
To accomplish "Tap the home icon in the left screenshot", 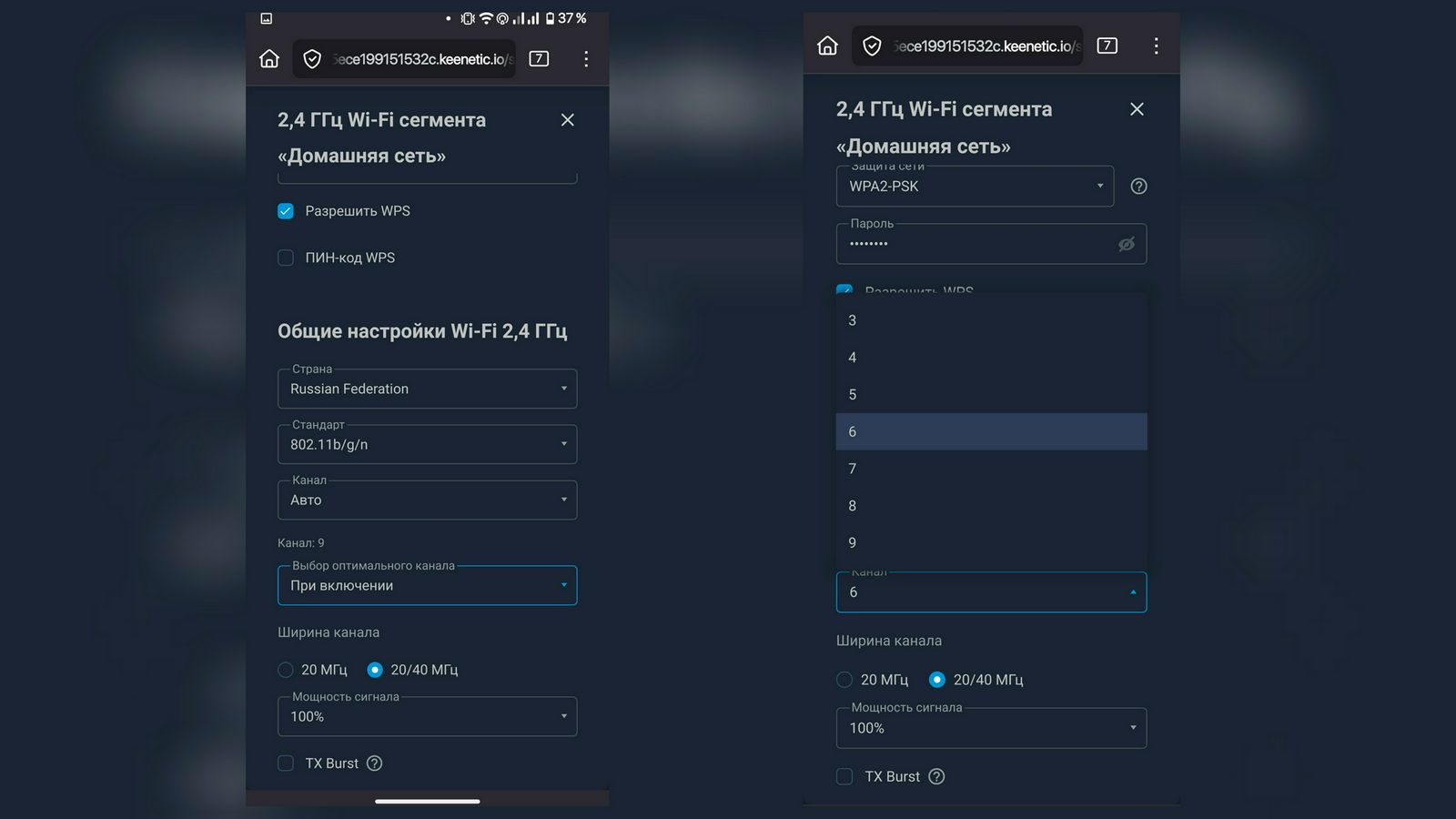I will [x=269, y=59].
